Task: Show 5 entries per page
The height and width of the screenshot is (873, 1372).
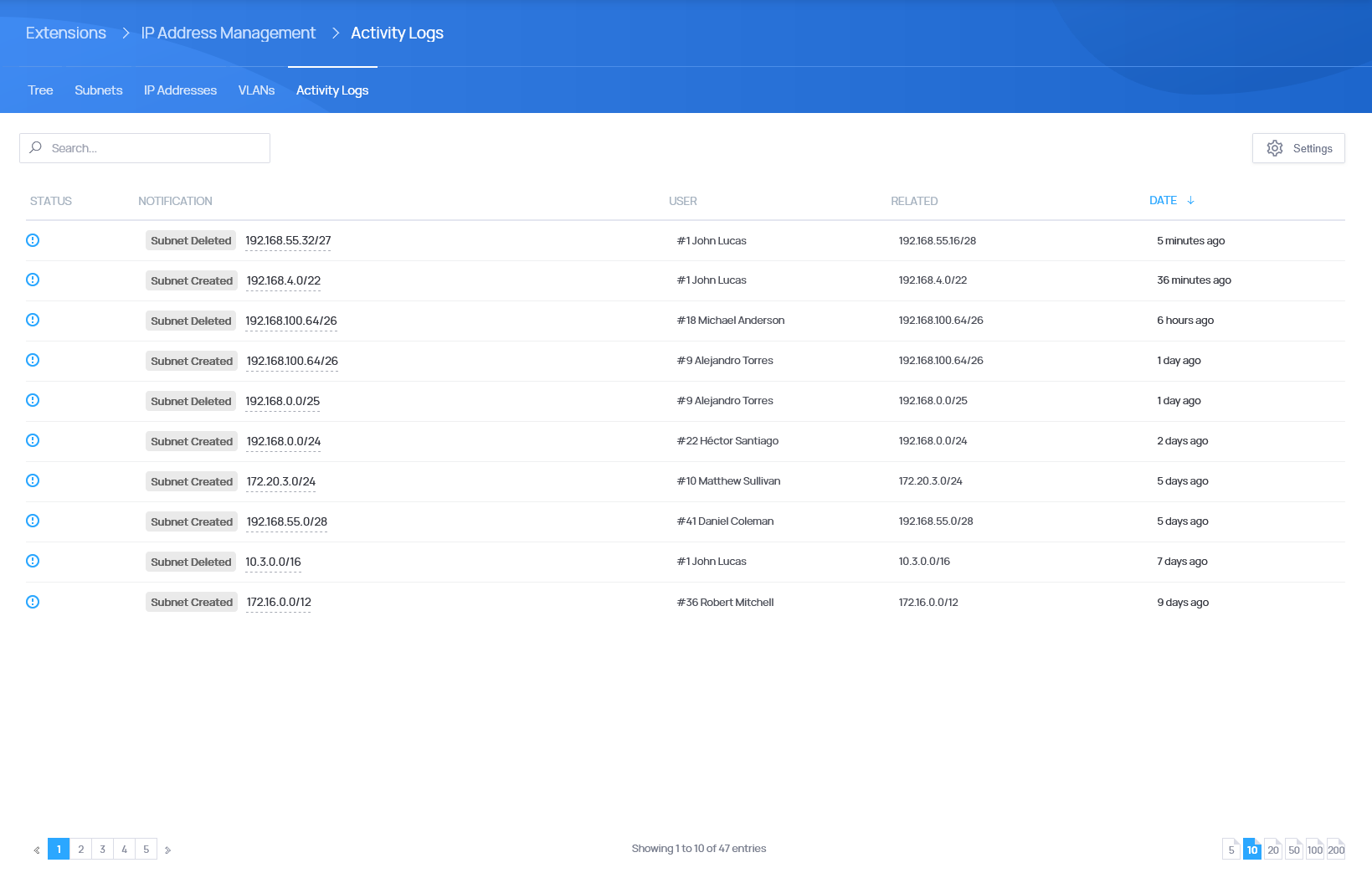Action: (x=1231, y=849)
